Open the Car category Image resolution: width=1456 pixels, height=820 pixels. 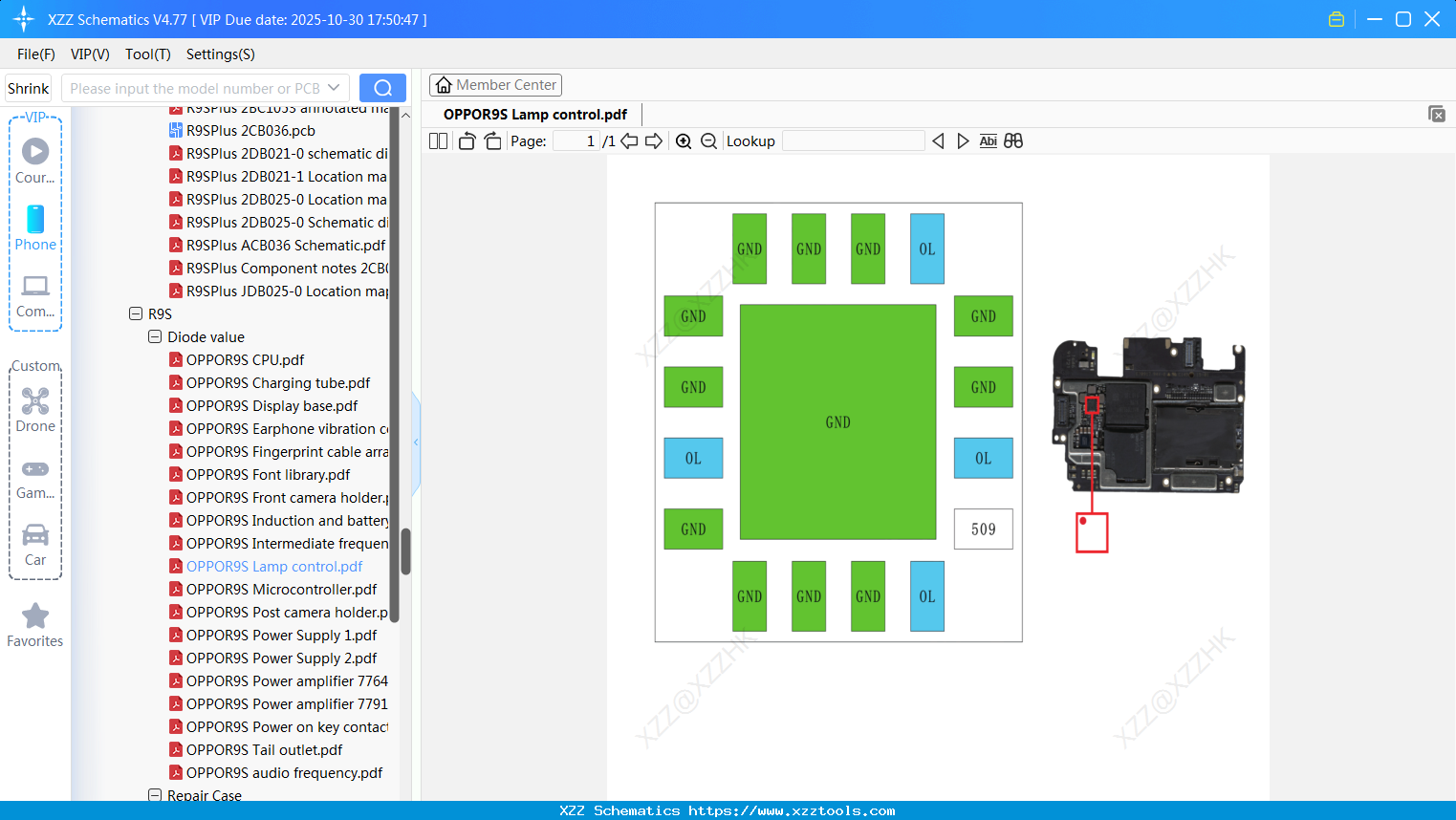35,545
